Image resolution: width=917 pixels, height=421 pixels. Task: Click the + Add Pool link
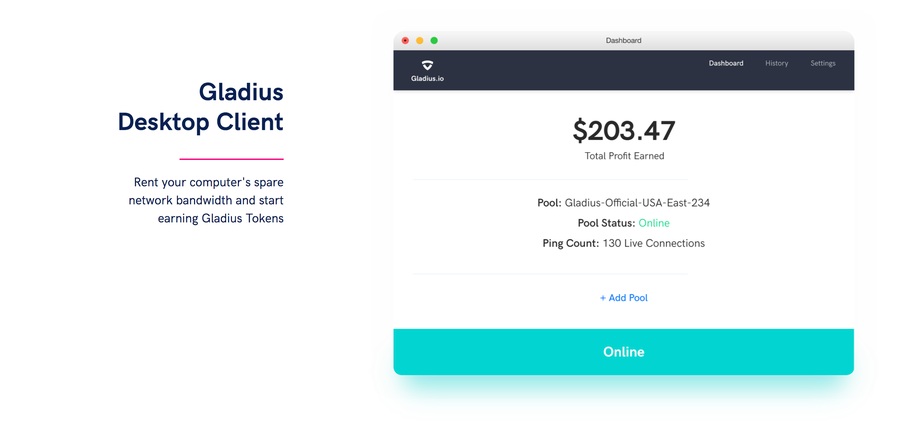[623, 298]
